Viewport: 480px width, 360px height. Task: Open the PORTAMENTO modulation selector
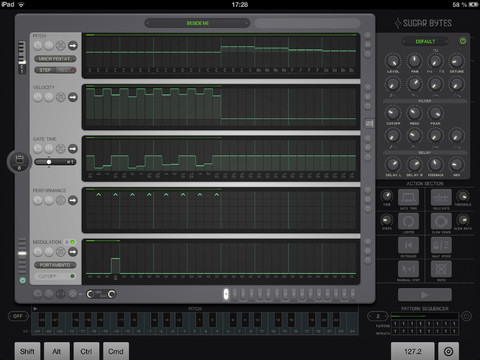55,265
